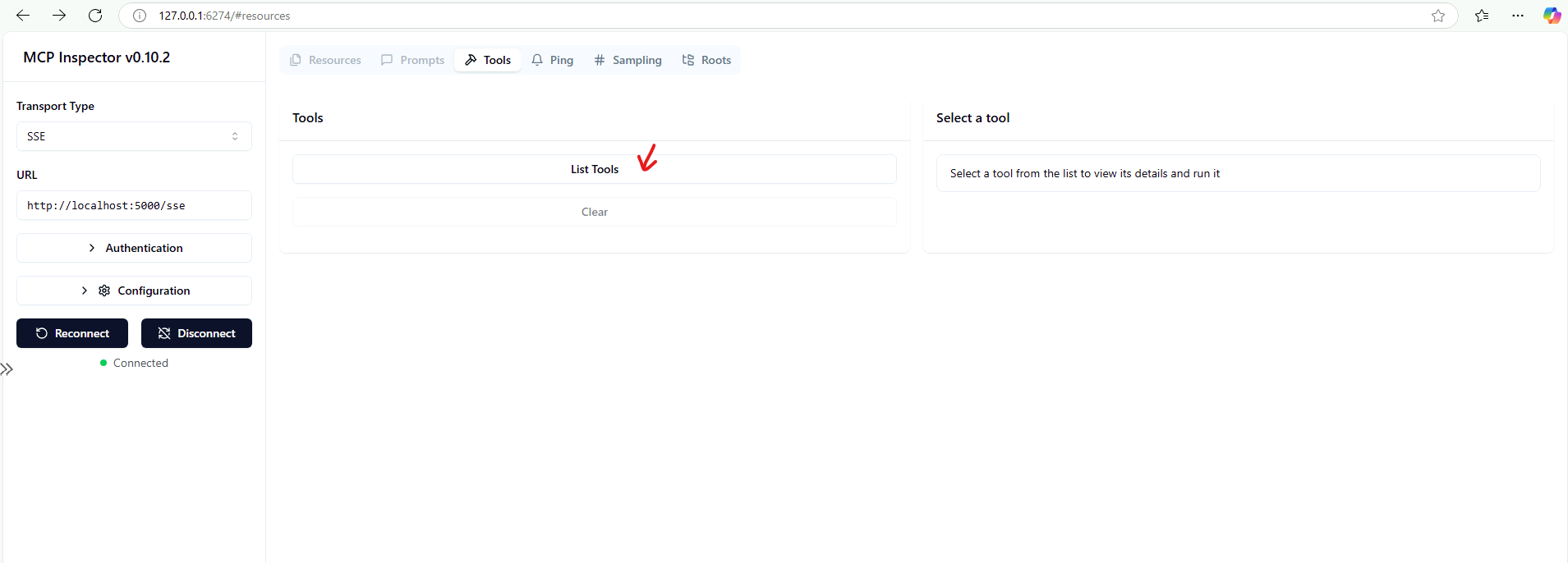Click the MCP Inspector v0.10.2 title
The width and height of the screenshot is (1568, 563).
97,57
